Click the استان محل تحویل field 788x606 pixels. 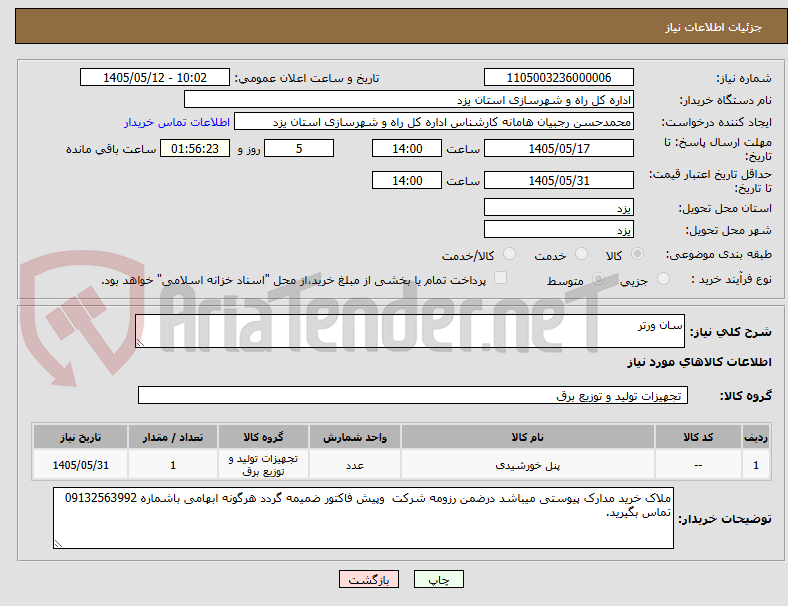pos(558,207)
